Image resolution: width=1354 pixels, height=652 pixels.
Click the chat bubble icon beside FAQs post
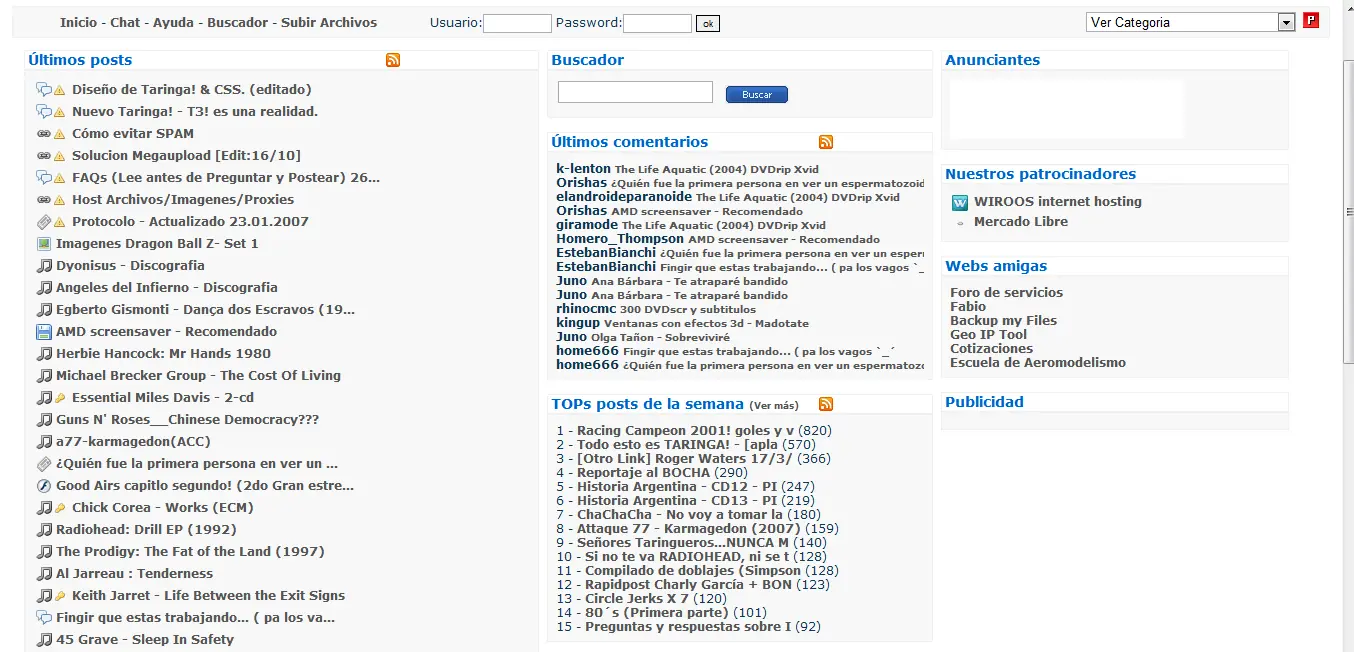(44, 178)
